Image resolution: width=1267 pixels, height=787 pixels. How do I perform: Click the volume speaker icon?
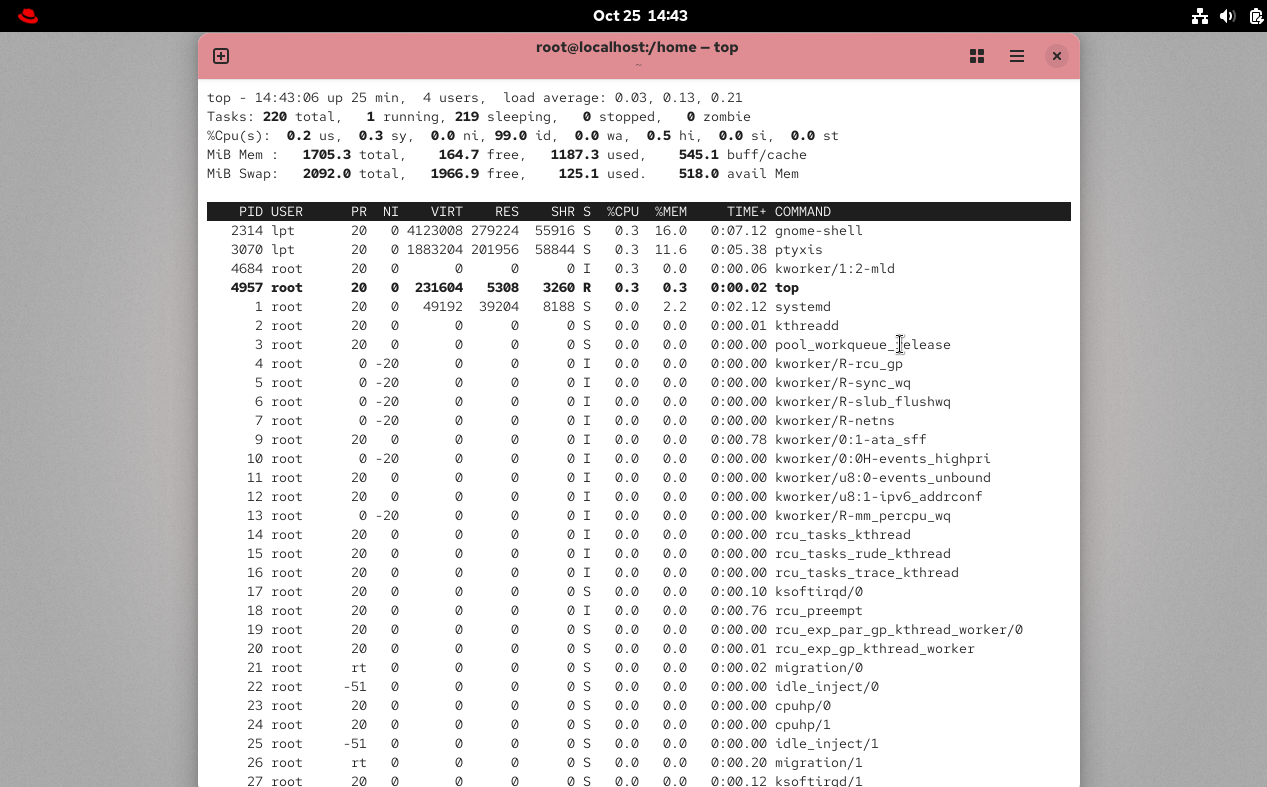tap(1227, 16)
